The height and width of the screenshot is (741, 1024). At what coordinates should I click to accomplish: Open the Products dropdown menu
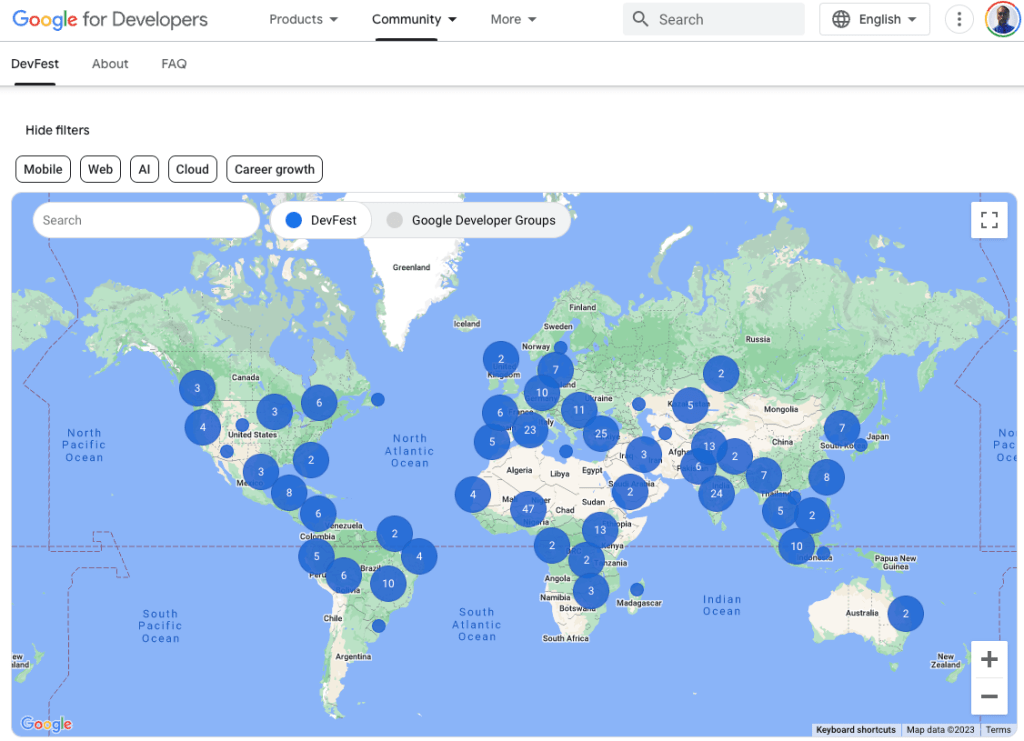tap(303, 20)
